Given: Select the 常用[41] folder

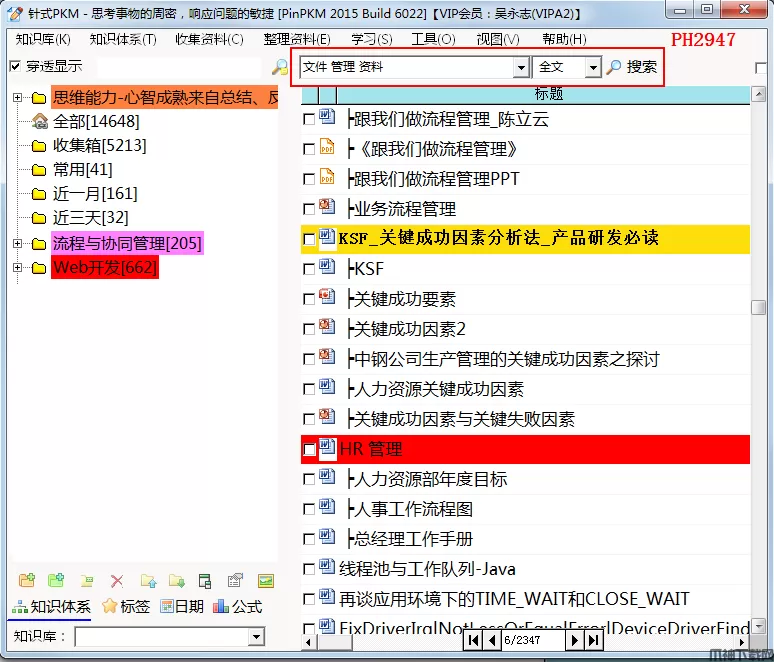Looking at the screenshot, I should (x=82, y=169).
